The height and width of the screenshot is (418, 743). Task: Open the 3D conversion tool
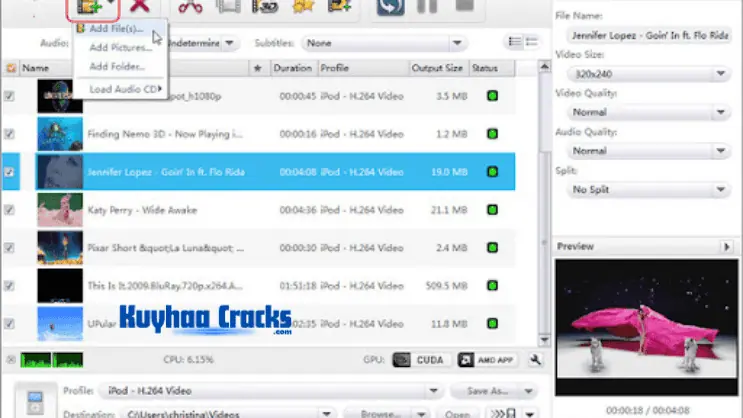coord(265,8)
